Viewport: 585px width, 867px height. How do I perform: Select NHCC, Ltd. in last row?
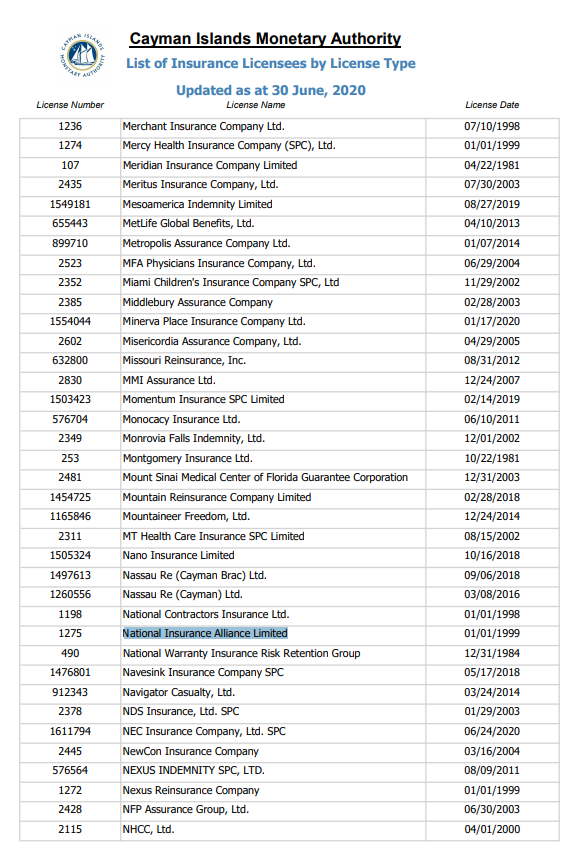[148, 829]
